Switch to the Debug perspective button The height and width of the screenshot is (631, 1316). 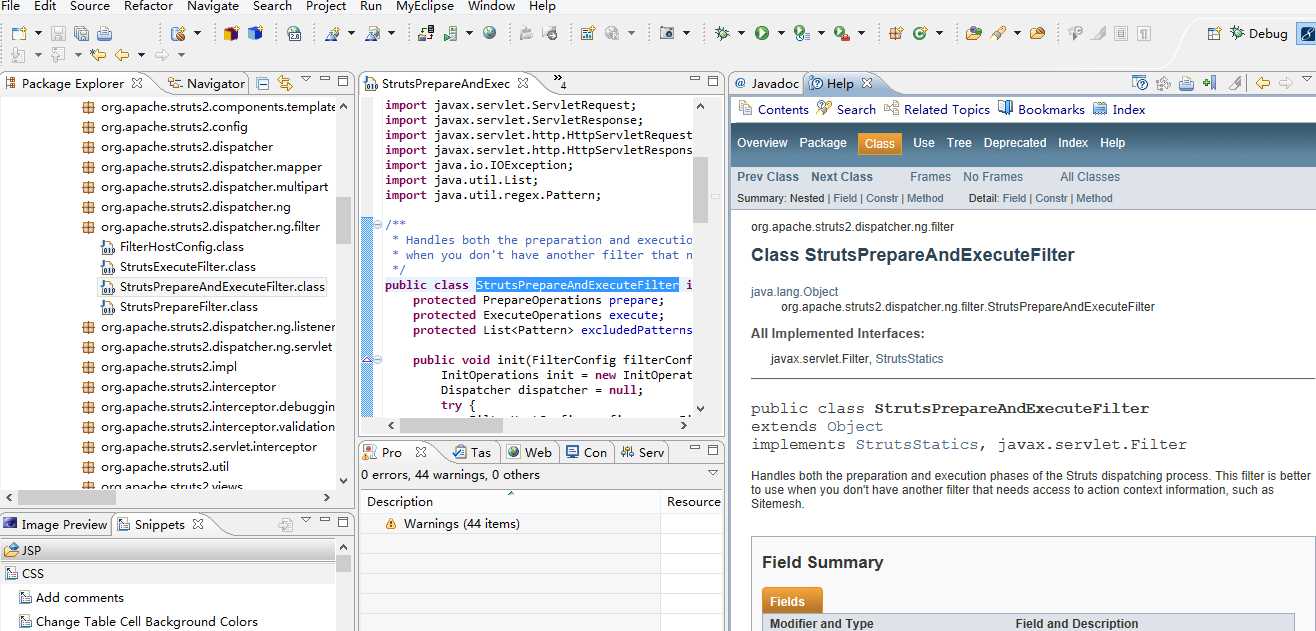1259,33
